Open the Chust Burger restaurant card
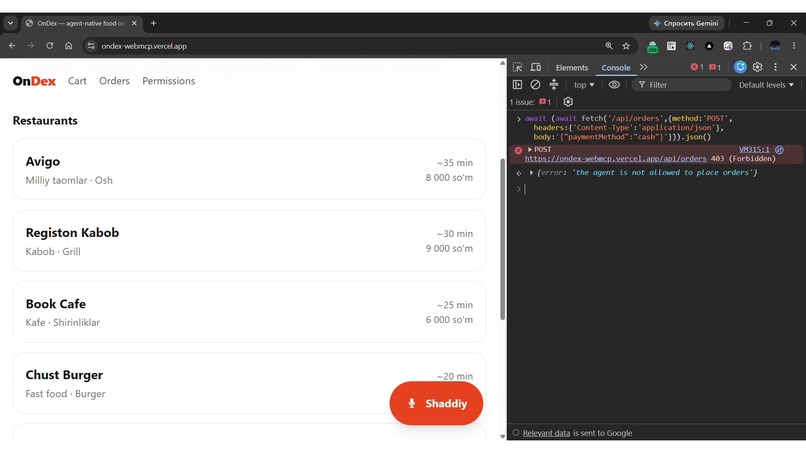 coord(249,383)
